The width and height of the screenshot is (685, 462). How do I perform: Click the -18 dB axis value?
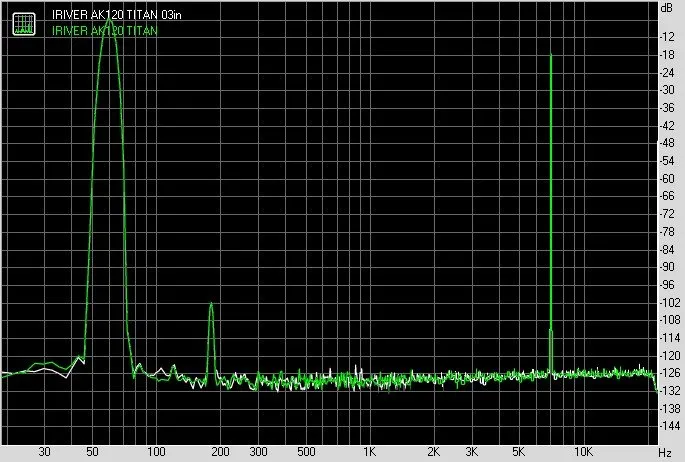[667, 55]
